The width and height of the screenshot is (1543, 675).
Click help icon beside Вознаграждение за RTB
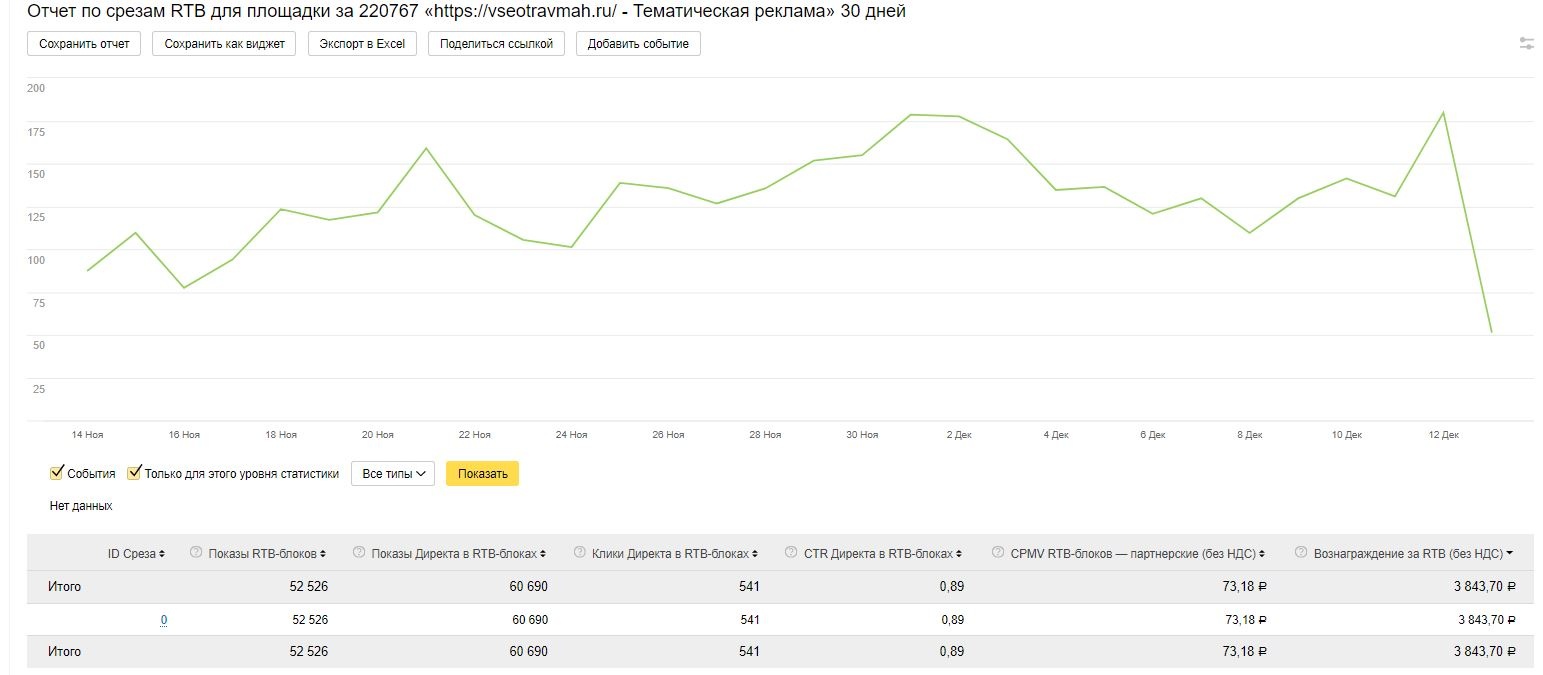[1301, 553]
